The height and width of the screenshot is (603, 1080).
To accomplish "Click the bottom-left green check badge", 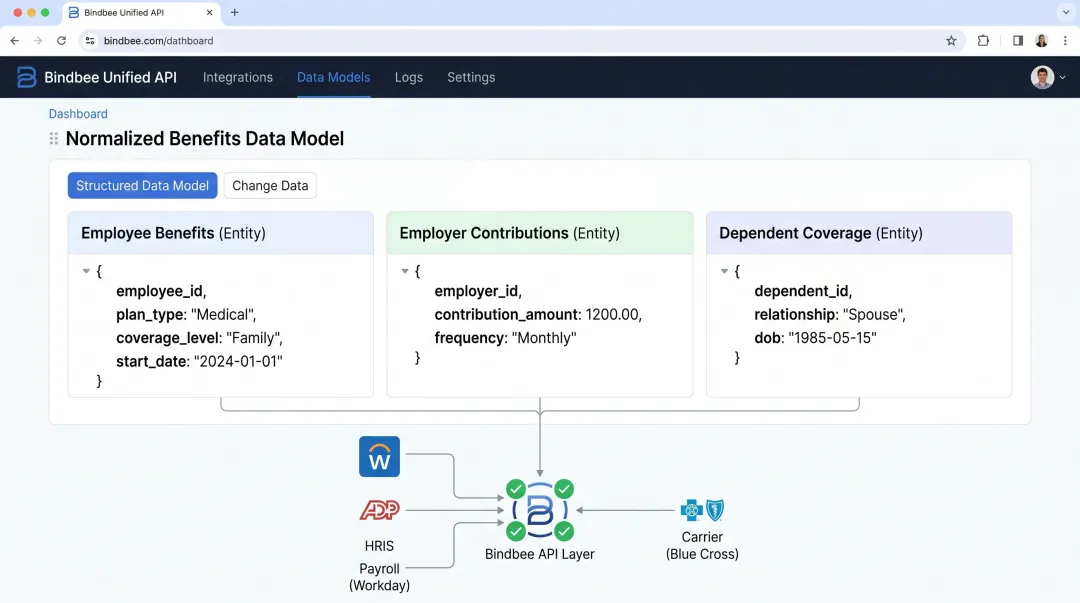I will coord(516,531).
